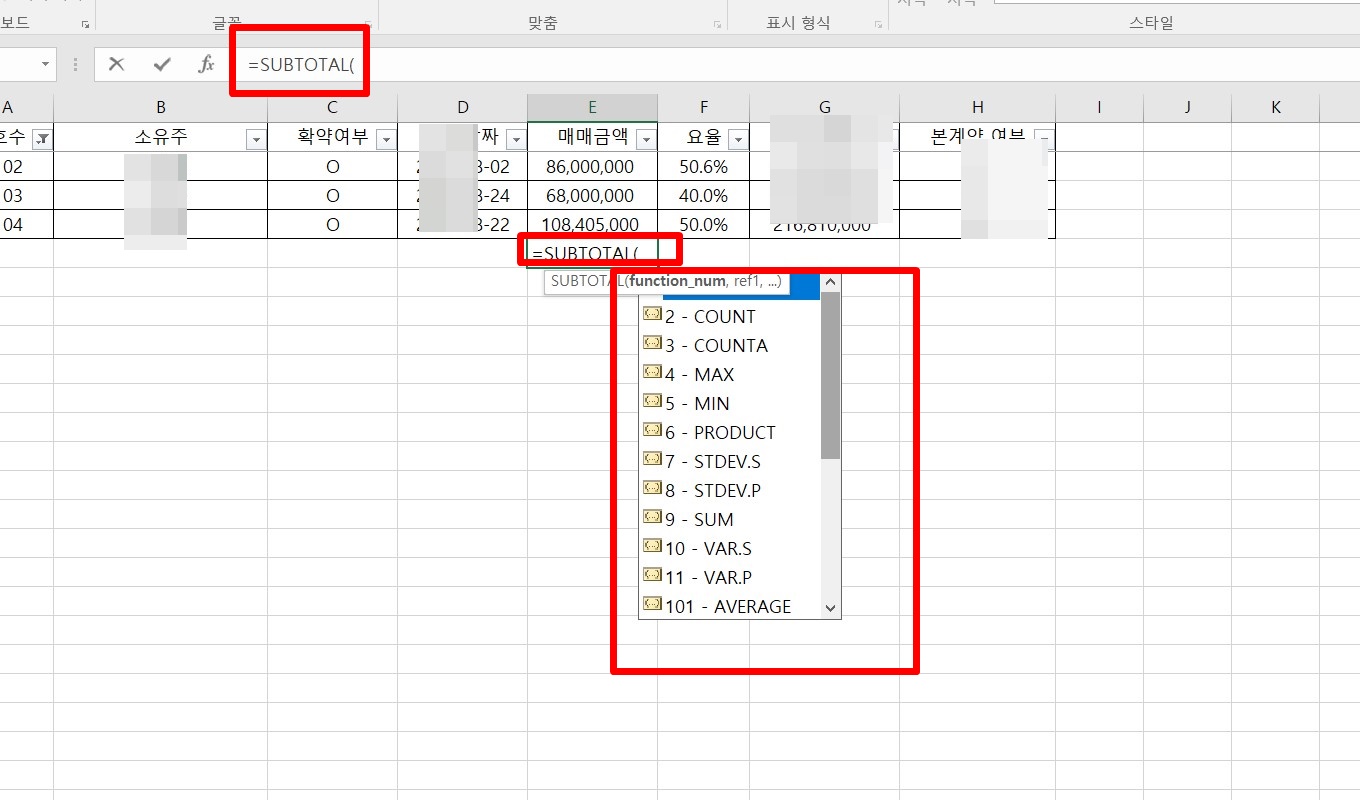
Task: Select 4 - MAX from the function list
Action: pyautogui.click(x=729, y=374)
